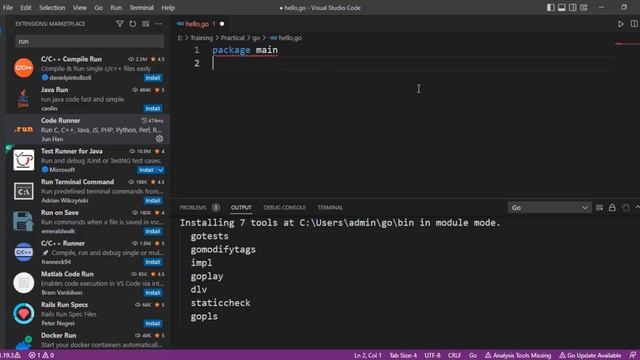Install Matlab Code Run extension
Image resolution: width=640 pixels, height=360 pixels.
pyautogui.click(x=153, y=293)
